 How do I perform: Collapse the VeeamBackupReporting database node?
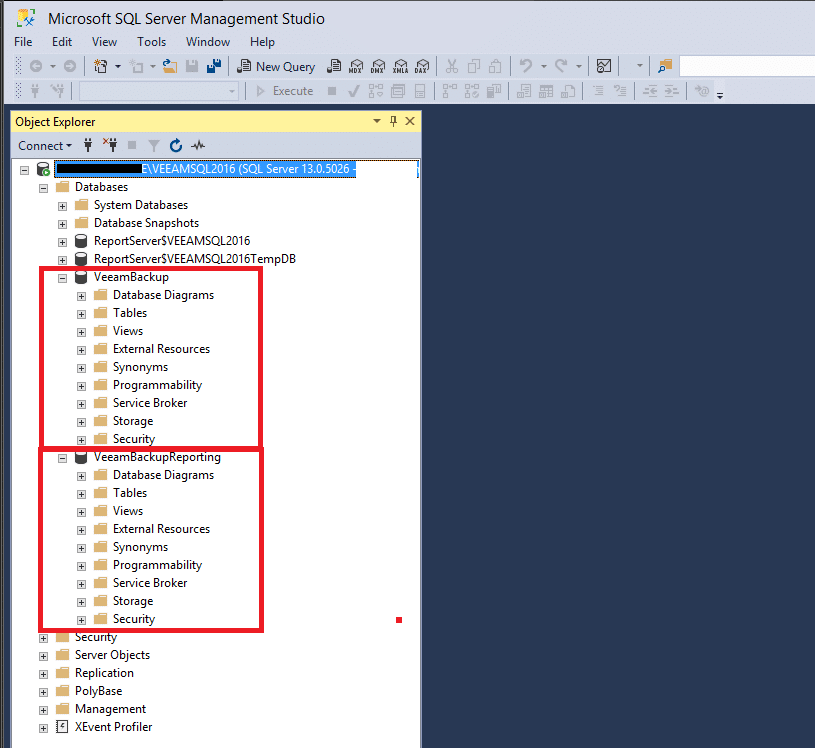[x=62, y=458]
